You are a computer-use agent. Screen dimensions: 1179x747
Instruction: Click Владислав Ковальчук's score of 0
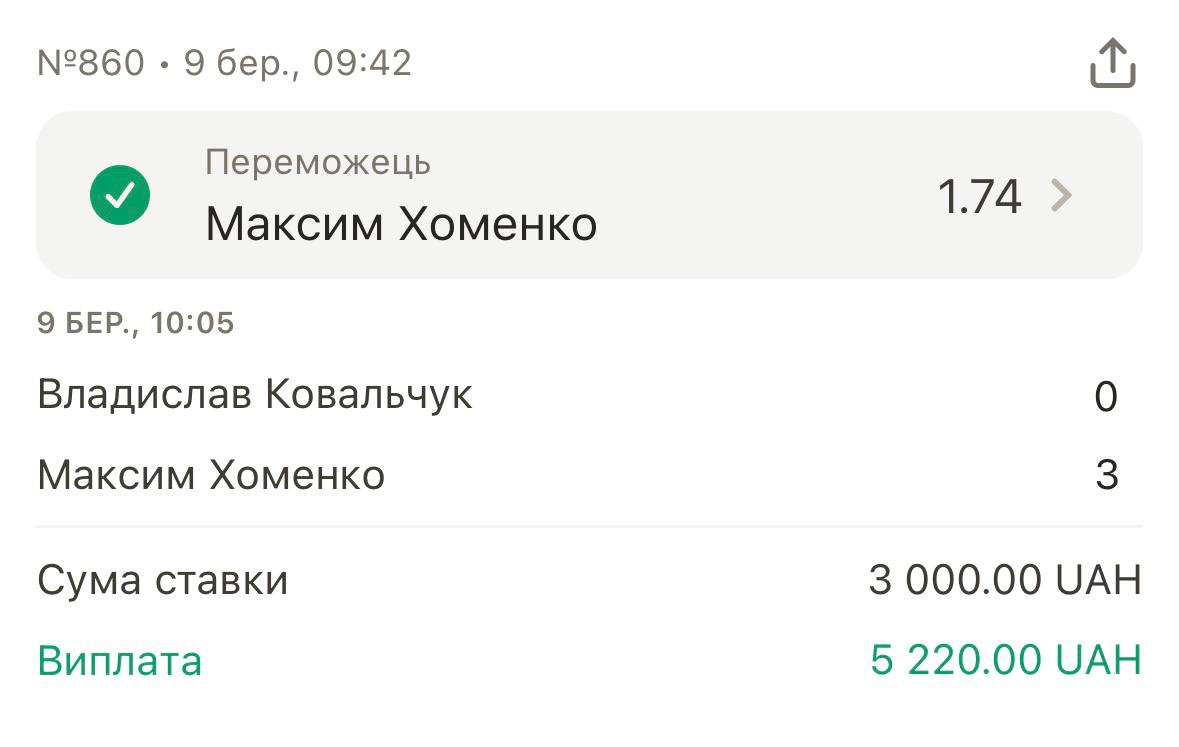coord(1105,397)
